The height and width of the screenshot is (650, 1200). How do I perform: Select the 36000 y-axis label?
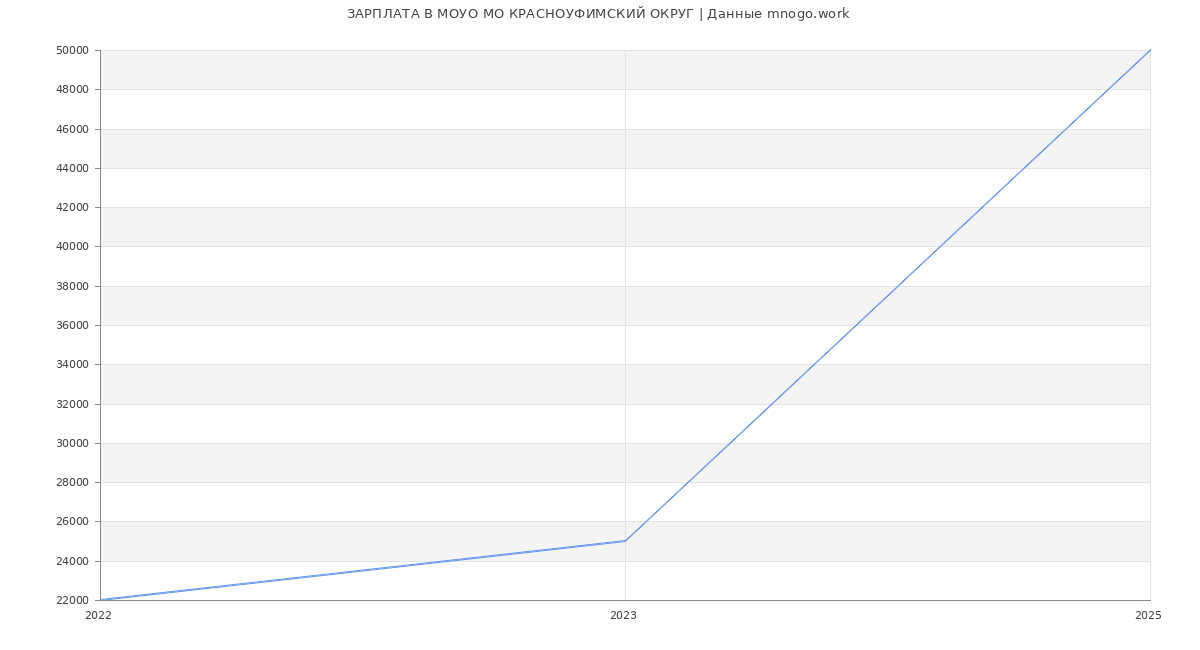point(72,326)
